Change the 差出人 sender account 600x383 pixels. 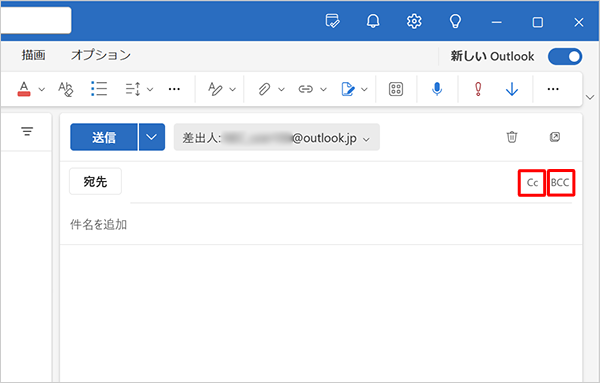(x=277, y=137)
